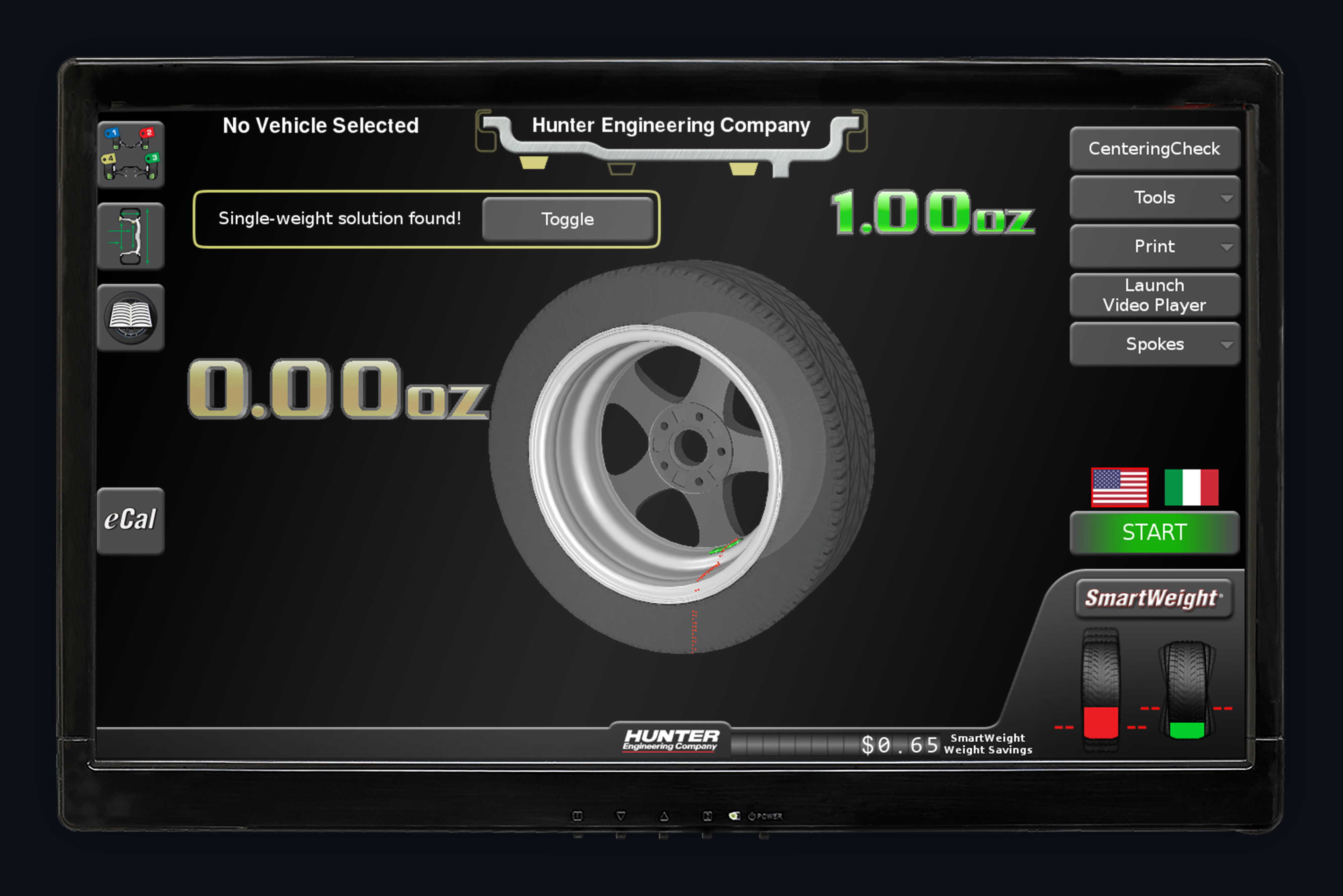Click the $0.65 weight savings counter
Screen dimensions: 1343x896
click(x=900, y=745)
